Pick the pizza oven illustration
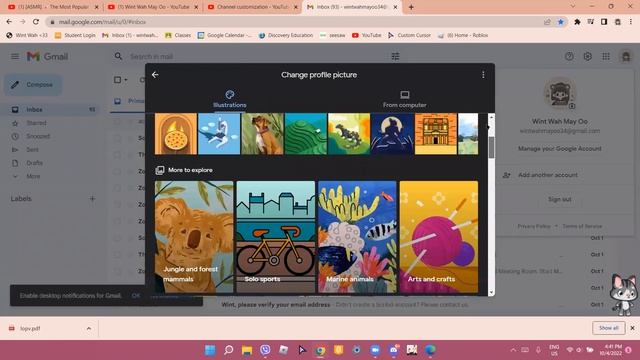 tap(176, 134)
